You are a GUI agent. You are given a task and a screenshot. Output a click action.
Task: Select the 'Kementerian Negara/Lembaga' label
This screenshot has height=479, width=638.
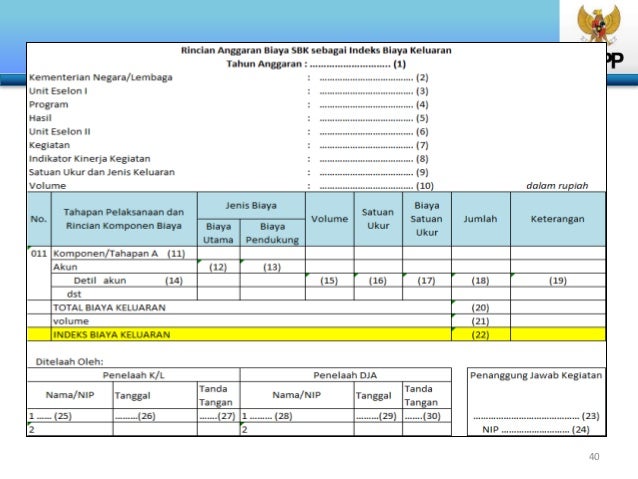tap(101, 77)
